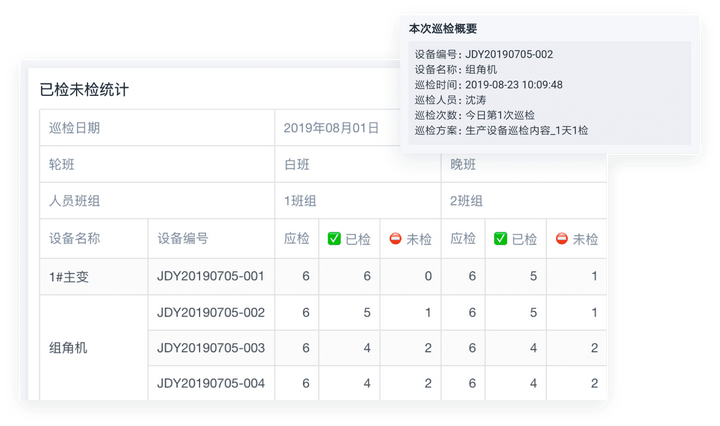This screenshot has height=426, width=720.
Task: Click 白班 应检 value 6 for JDY20190705-004
Action: tap(306, 383)
